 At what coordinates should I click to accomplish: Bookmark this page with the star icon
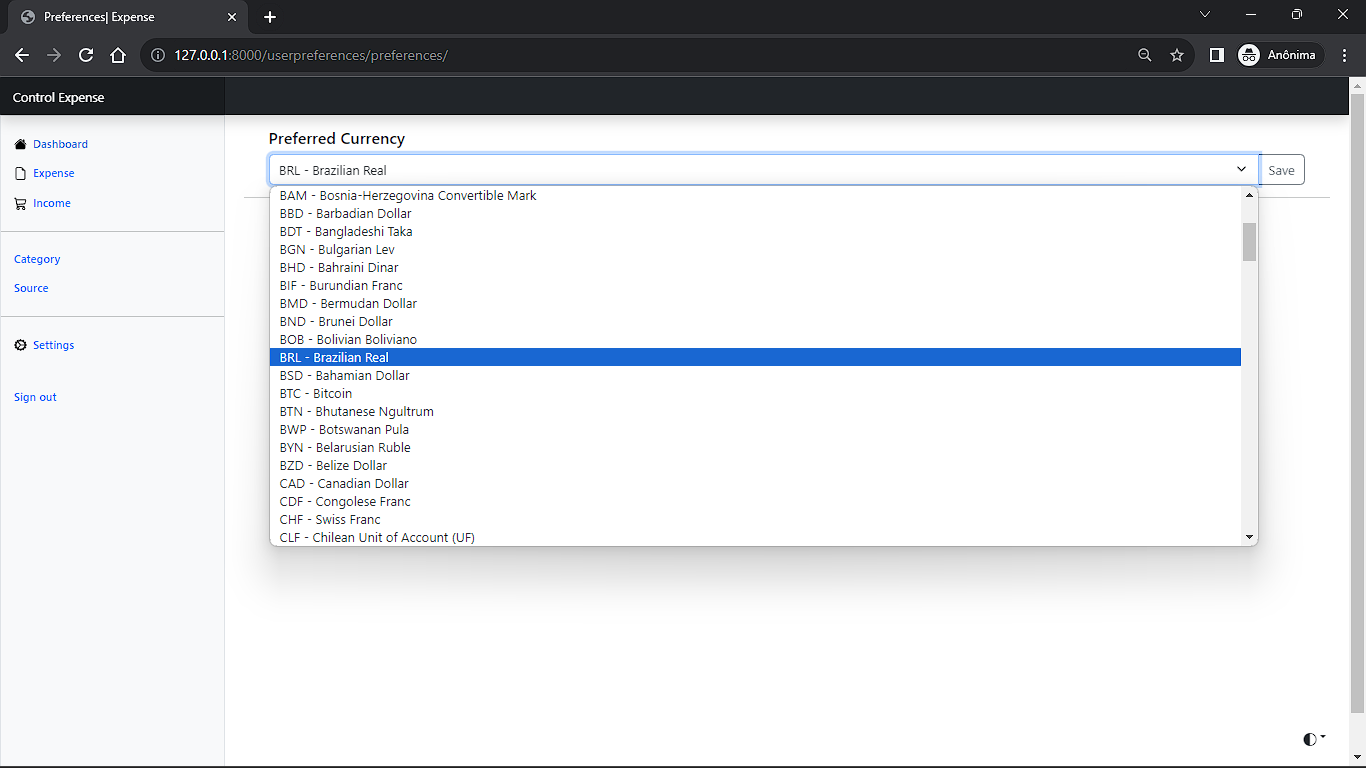pos(1177,55)
